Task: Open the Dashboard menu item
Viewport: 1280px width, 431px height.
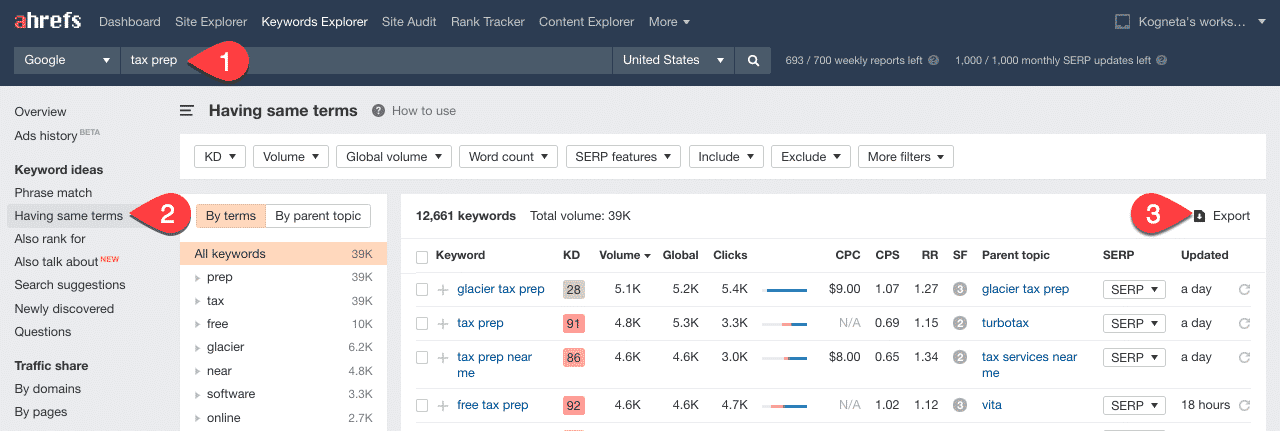Action: click(130, 21)
